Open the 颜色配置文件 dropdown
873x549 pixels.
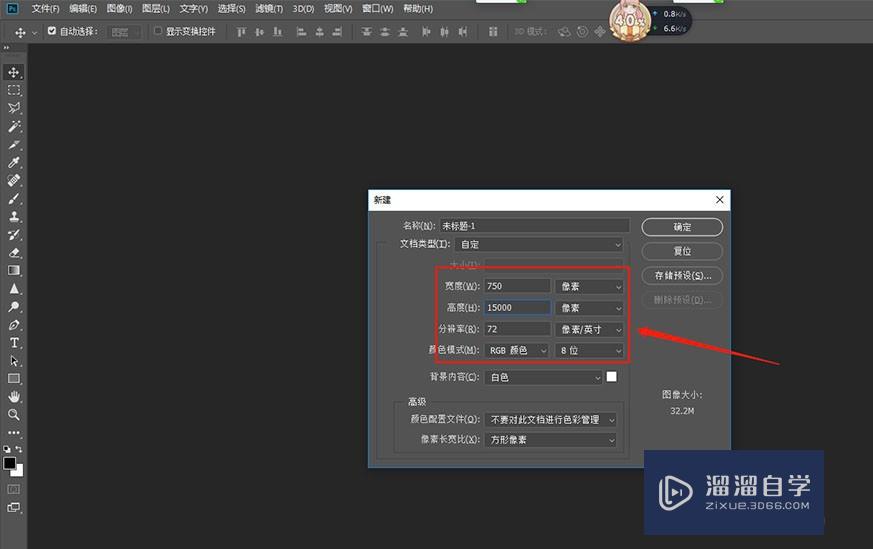click(x=551, y=420)
